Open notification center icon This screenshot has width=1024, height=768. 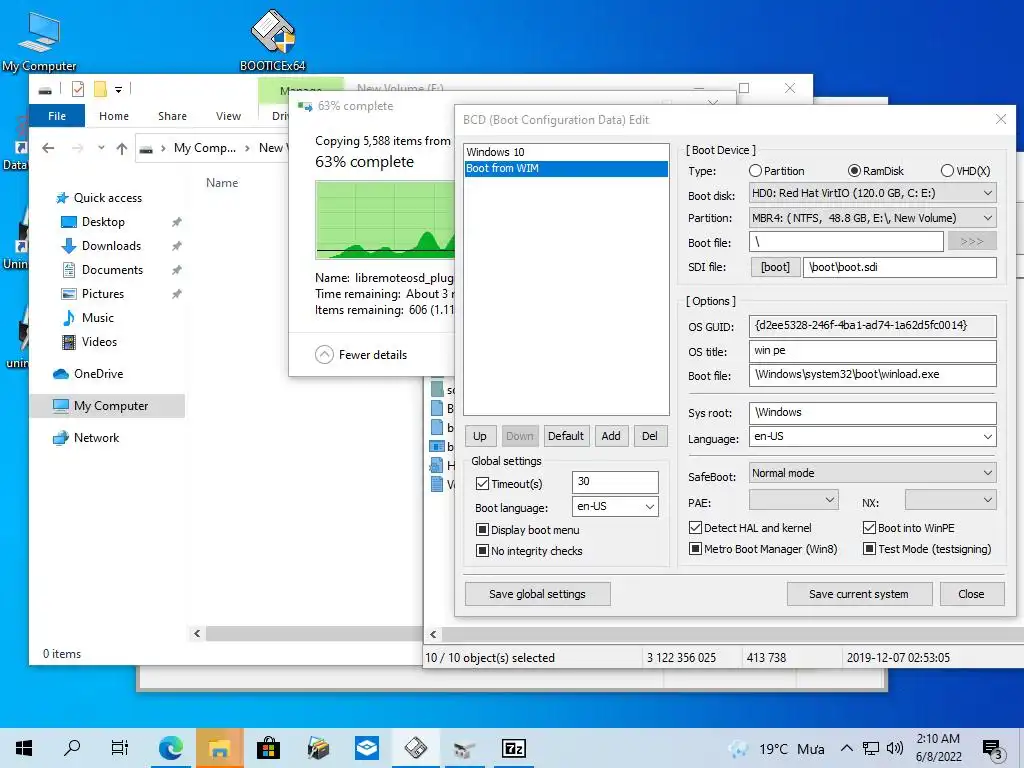991,749
